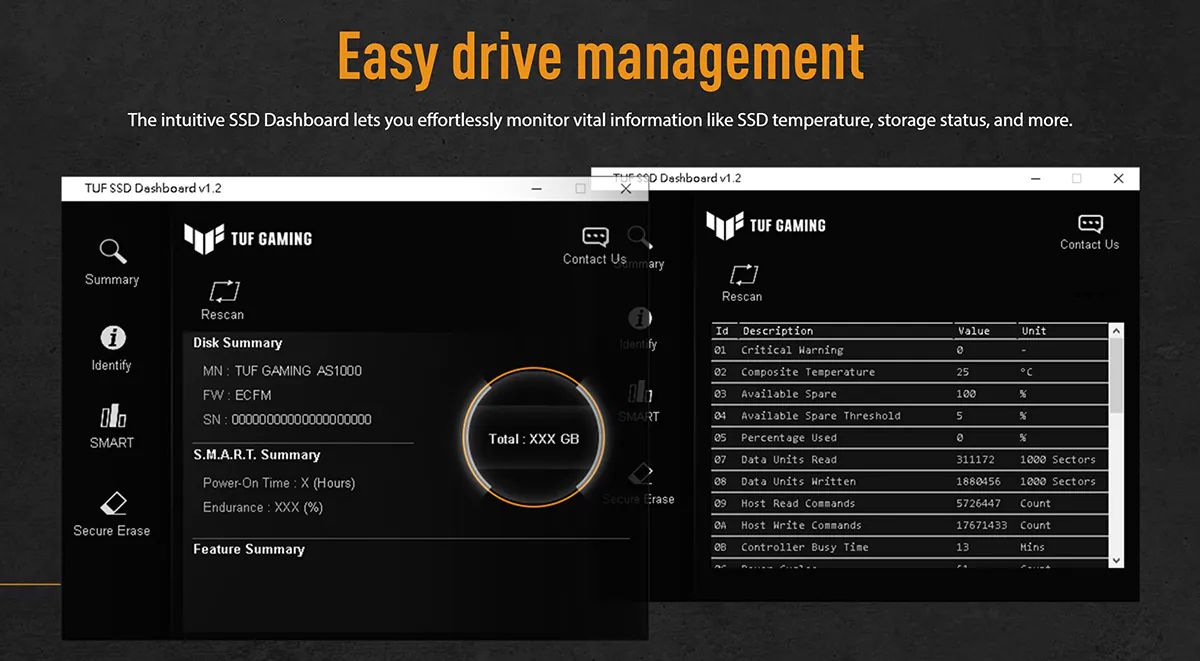The height and width of the screenshot is (661, 1200).
Task: Click the Id column header in the SMART table
Action: [x=724, y=331]
